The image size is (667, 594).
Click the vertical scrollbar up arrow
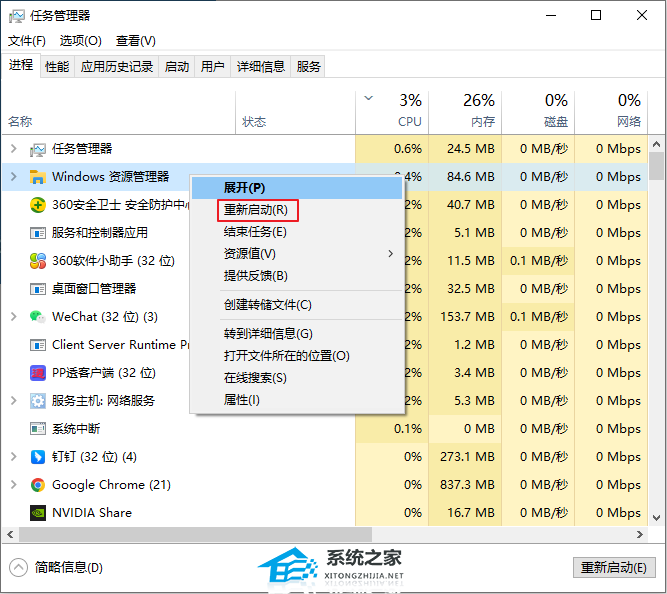coord(656,145)
